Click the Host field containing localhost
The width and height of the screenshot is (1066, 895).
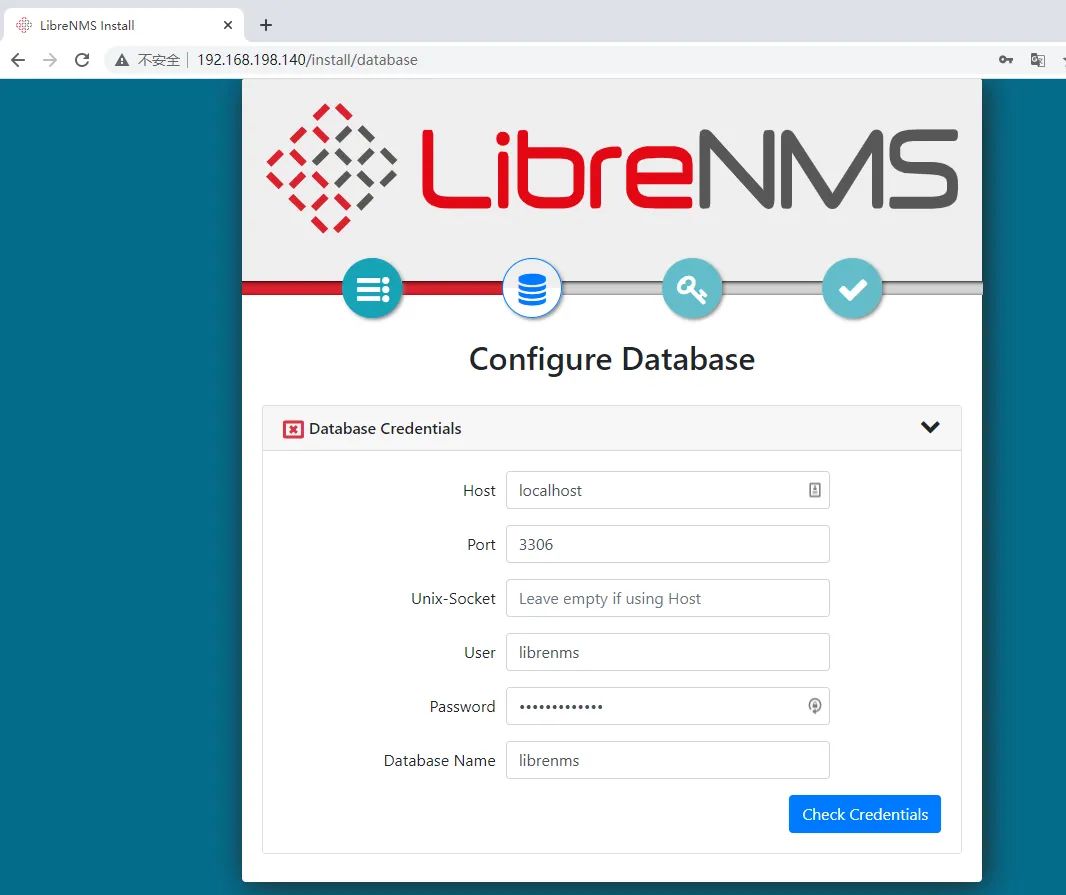click(660, 490)
